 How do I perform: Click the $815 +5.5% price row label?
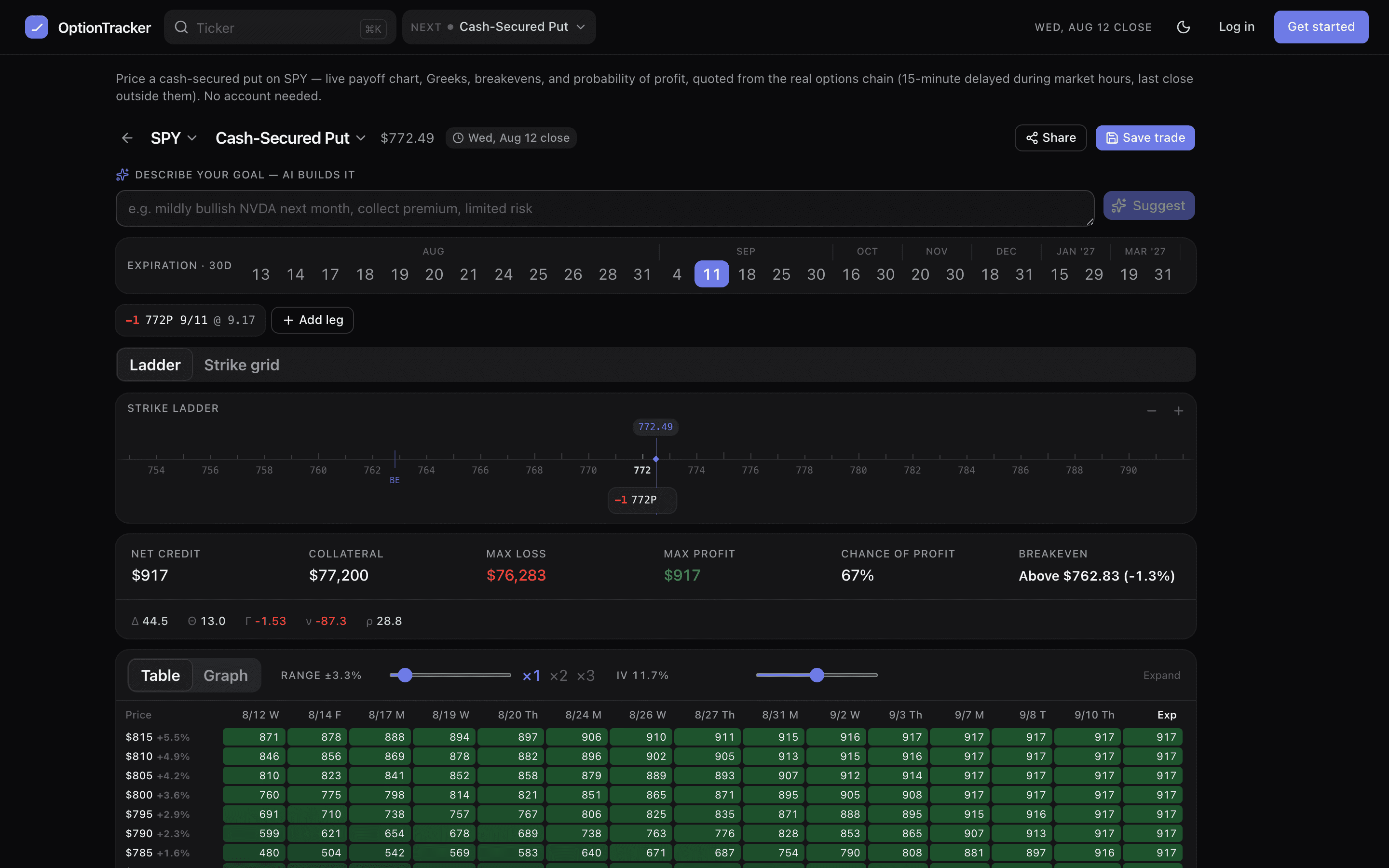pos(158,737)
